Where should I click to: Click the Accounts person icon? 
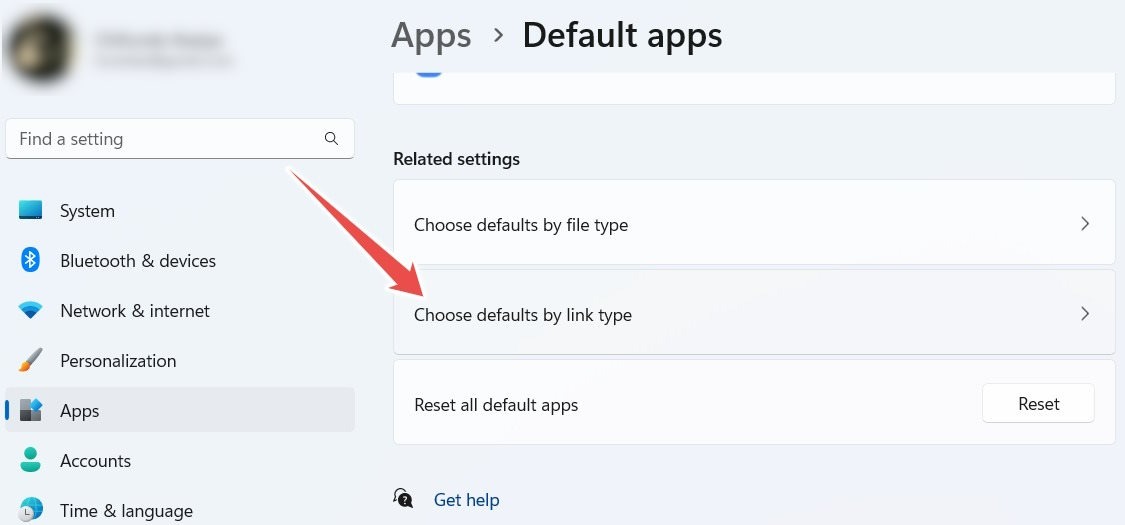[30, 460]
